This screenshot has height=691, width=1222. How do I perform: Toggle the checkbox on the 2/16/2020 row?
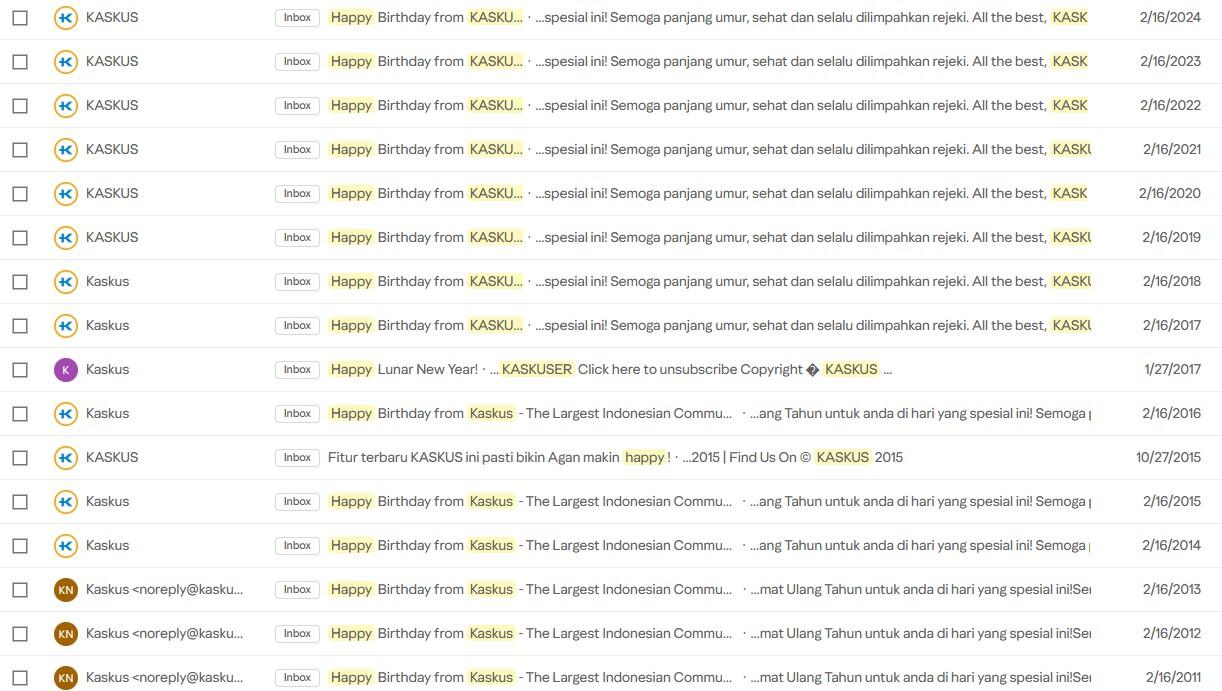(x=20, y=193)
